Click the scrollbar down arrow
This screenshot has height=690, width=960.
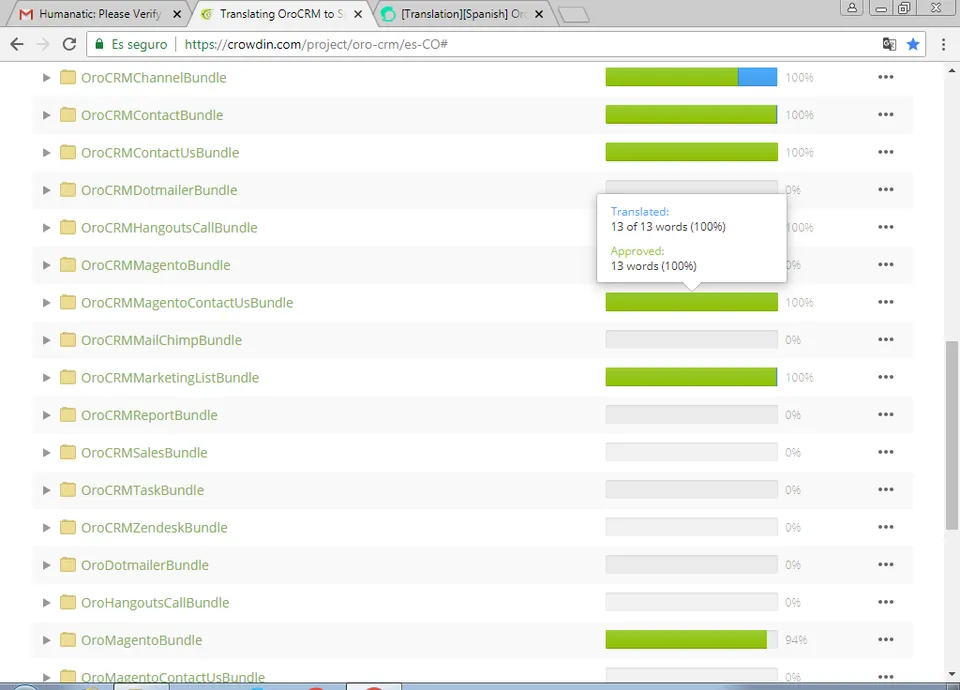(x=951, y=674)
